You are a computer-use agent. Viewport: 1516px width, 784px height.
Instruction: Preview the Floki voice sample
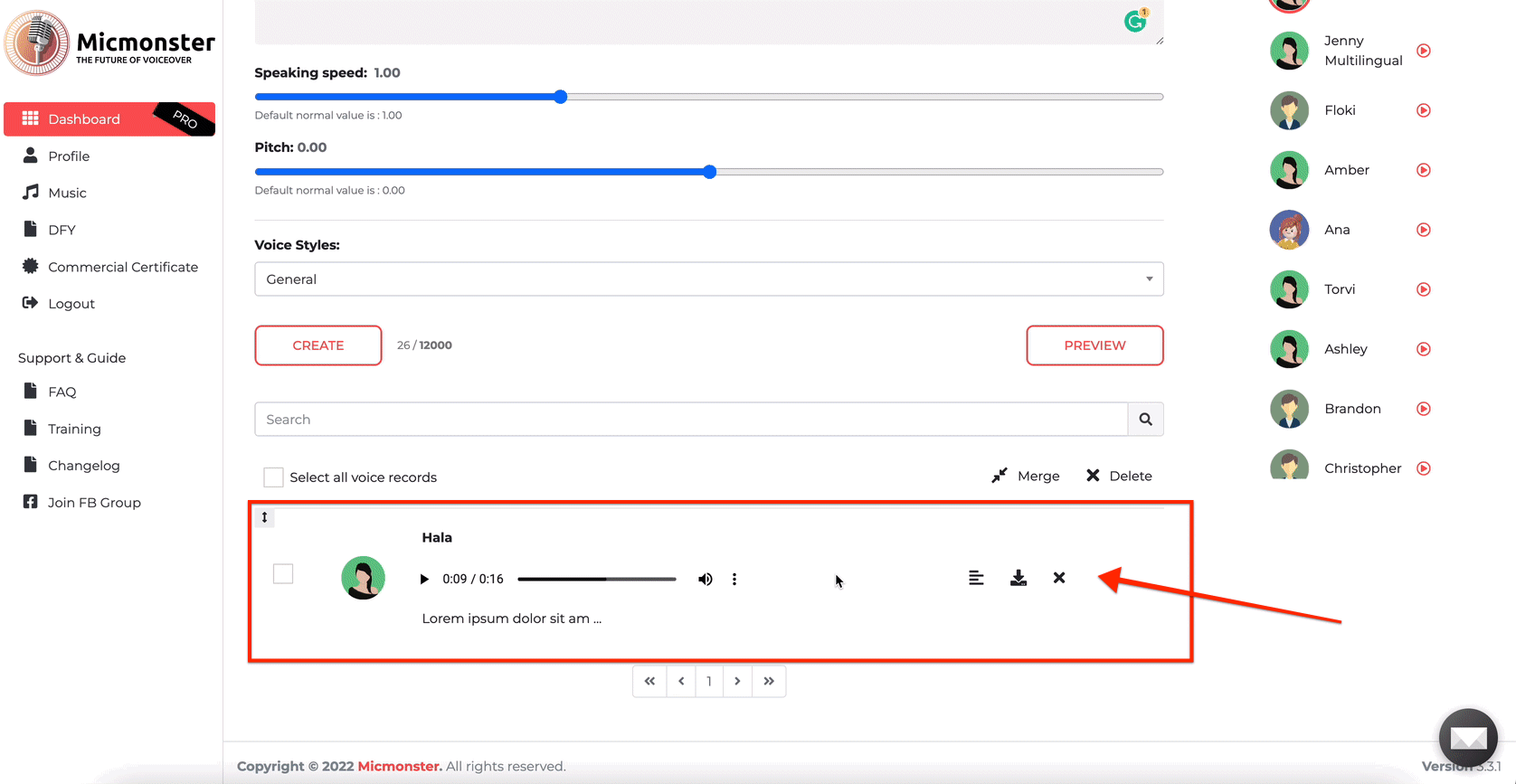point(1423,110)
